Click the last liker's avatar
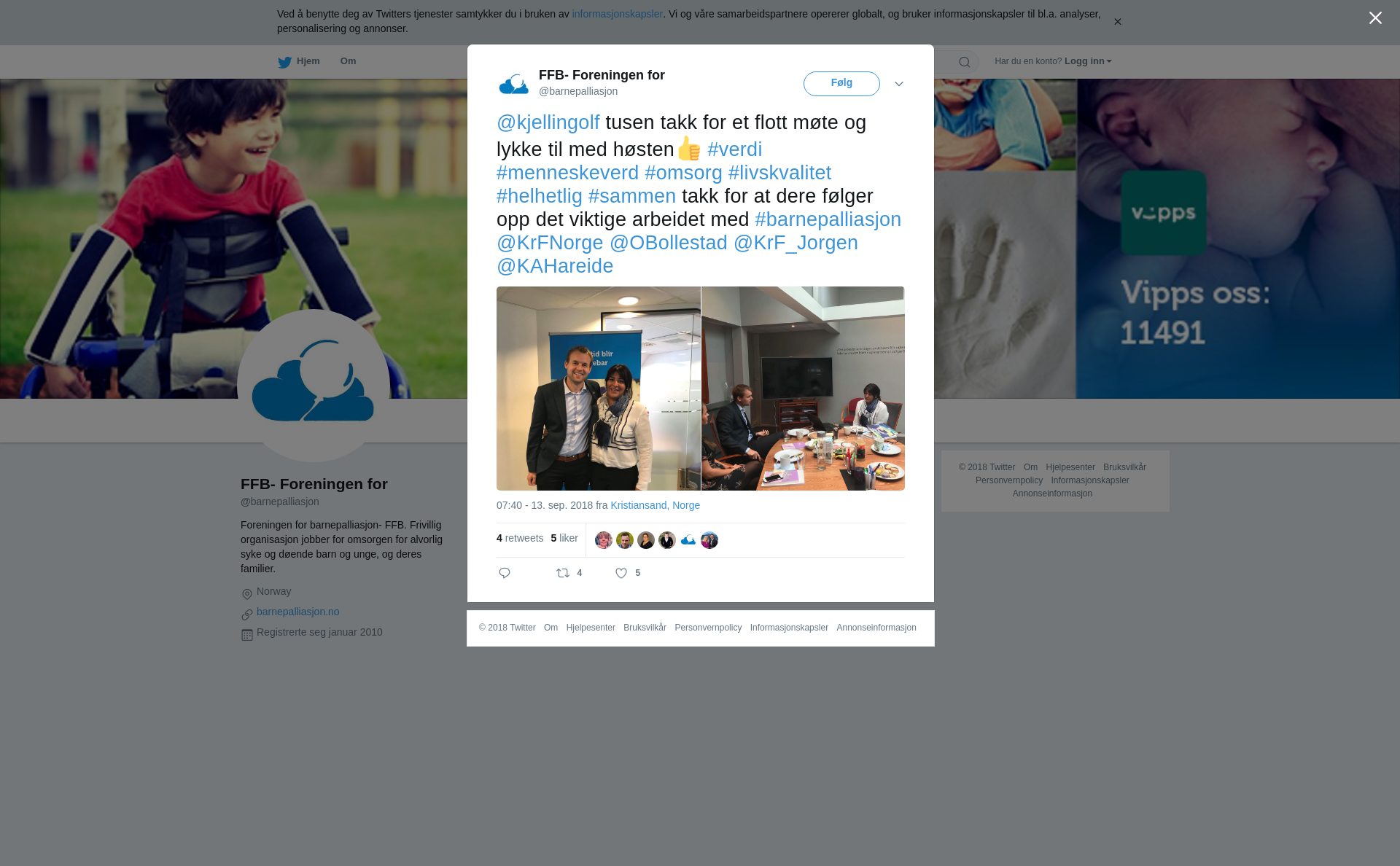Viewport: 1400px width, 866px height. click(709, 540)
